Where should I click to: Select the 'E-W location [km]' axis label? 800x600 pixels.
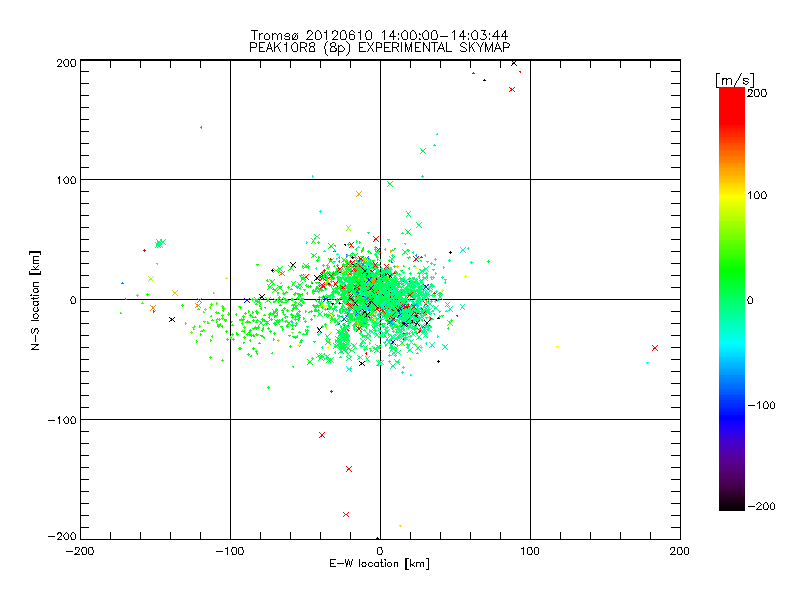click(379, 563)
